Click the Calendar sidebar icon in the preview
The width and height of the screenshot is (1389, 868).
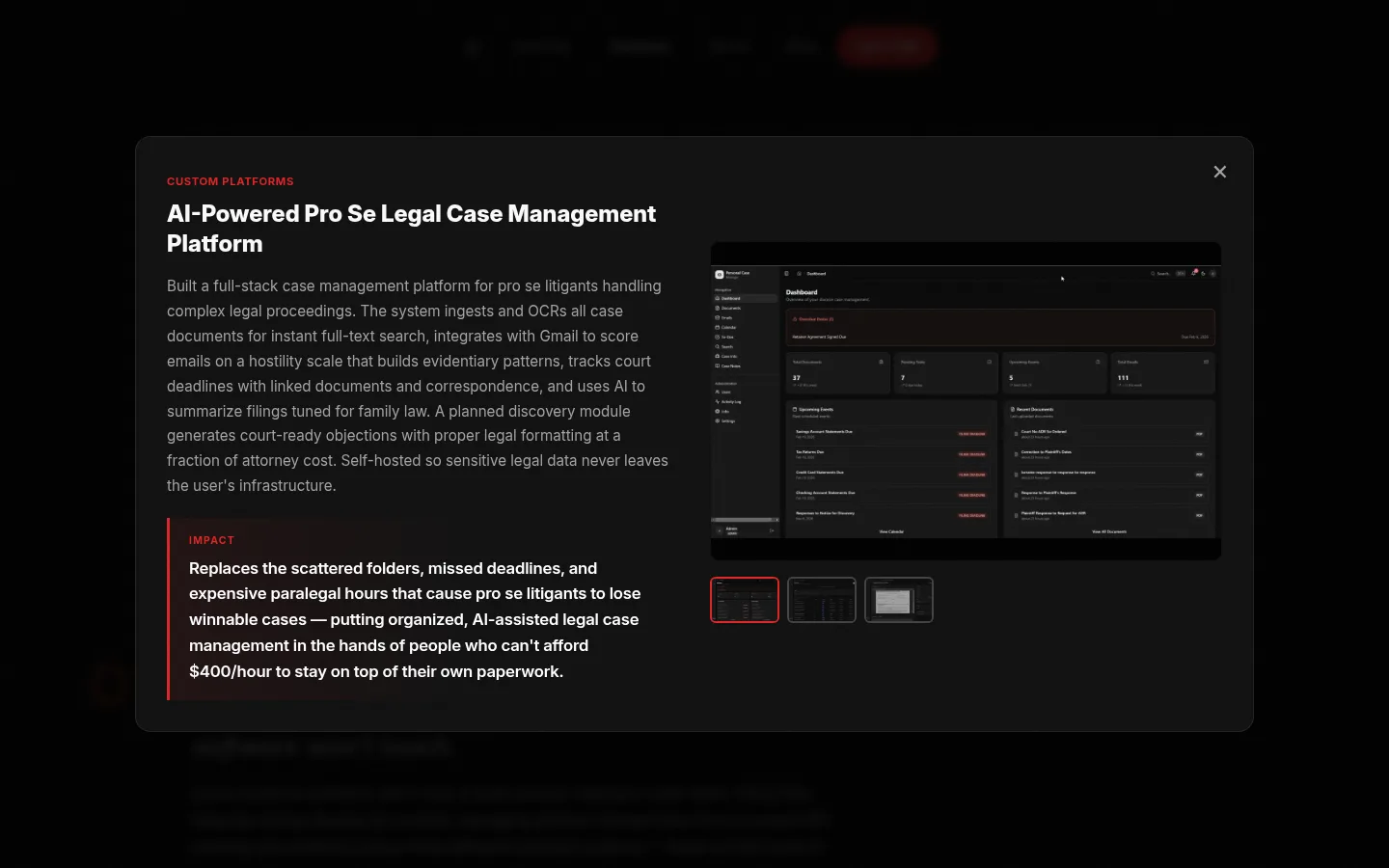[x=718, y=327]
